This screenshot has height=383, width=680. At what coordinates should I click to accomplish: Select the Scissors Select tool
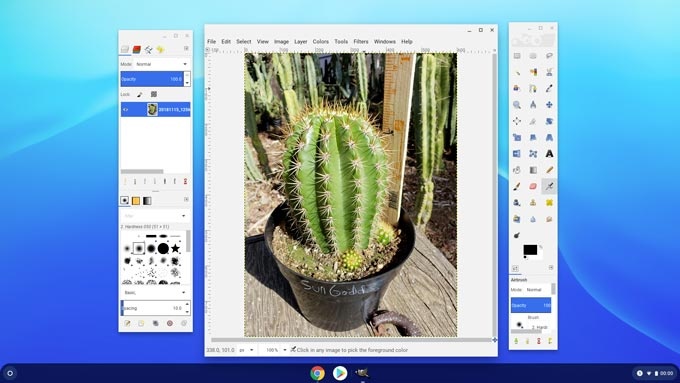pos(549,72)
